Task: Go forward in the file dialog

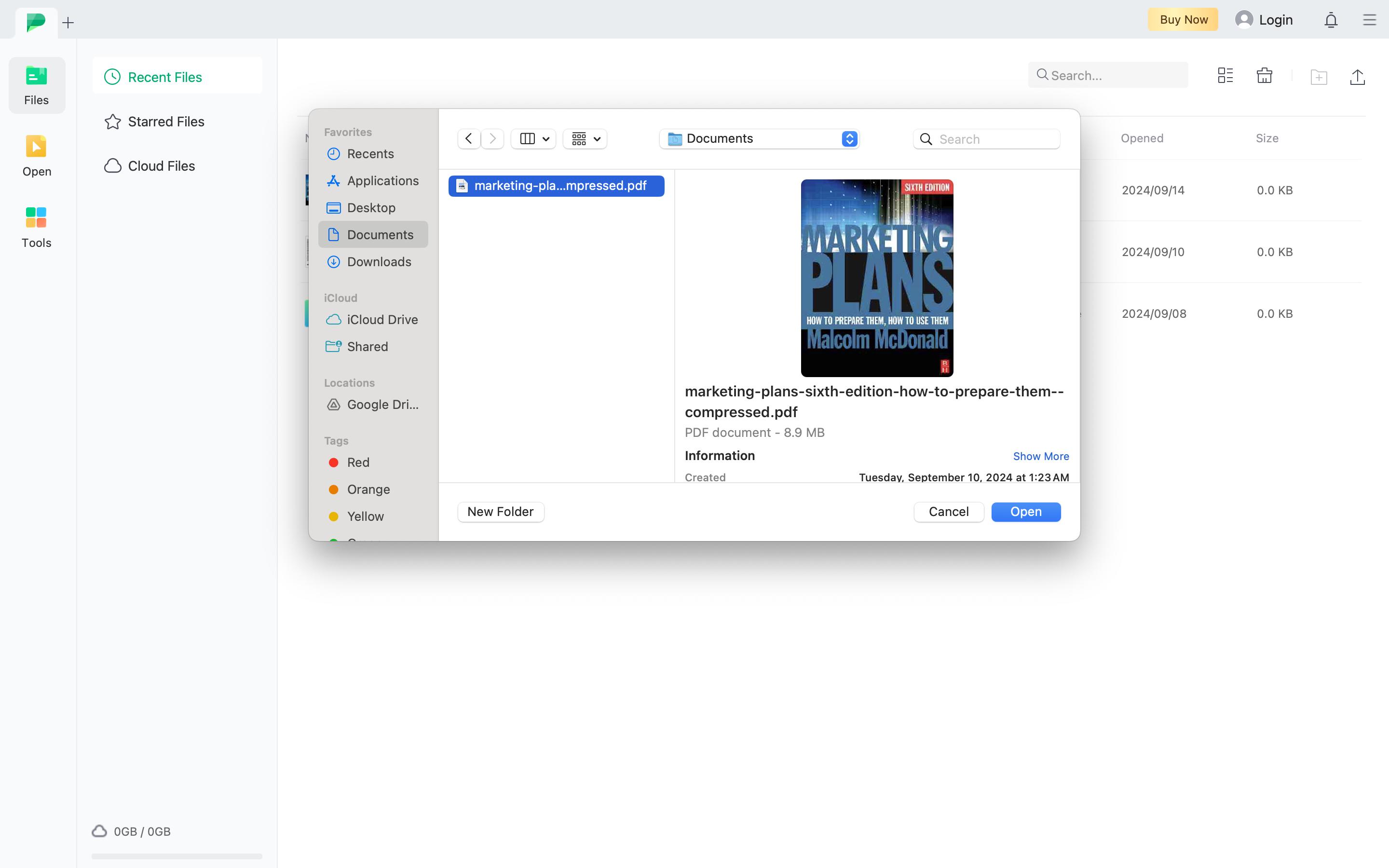Action: [x=492, y=139]
